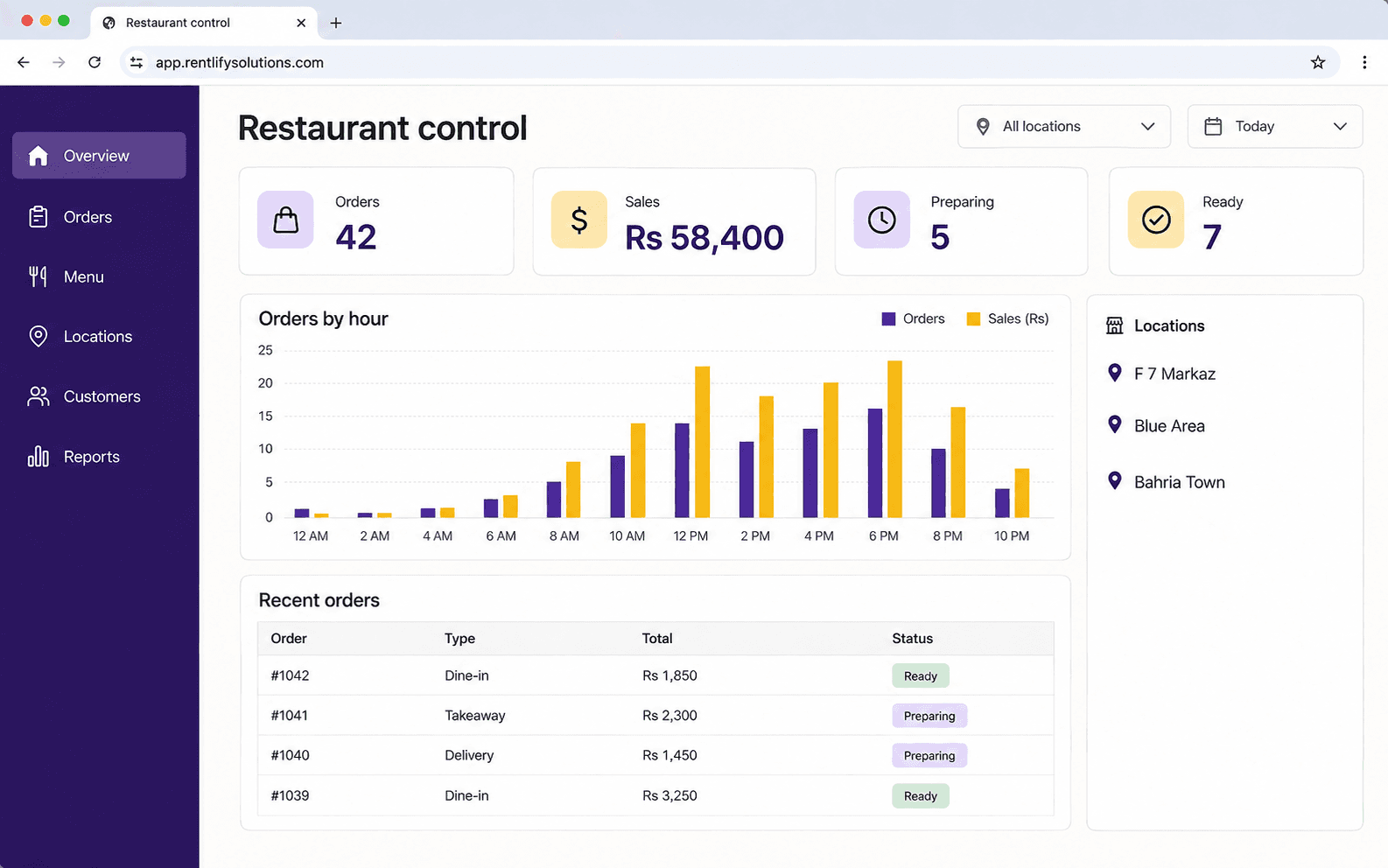Click the checkmark icon on Ready card
This screenshot has width=1388, height=868.
click(x=1156, y=220)
